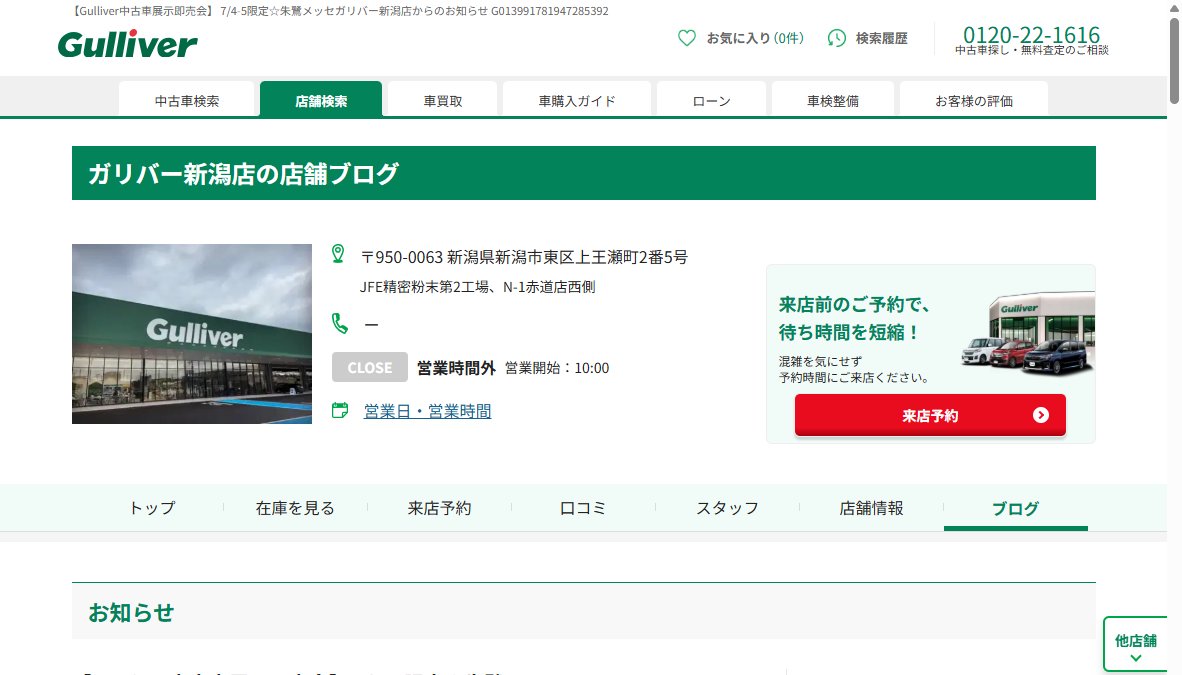Screen dimensions: 1182x675
Task: Click the arrow icon on 来店予約 button
Action: (1041, 415)
